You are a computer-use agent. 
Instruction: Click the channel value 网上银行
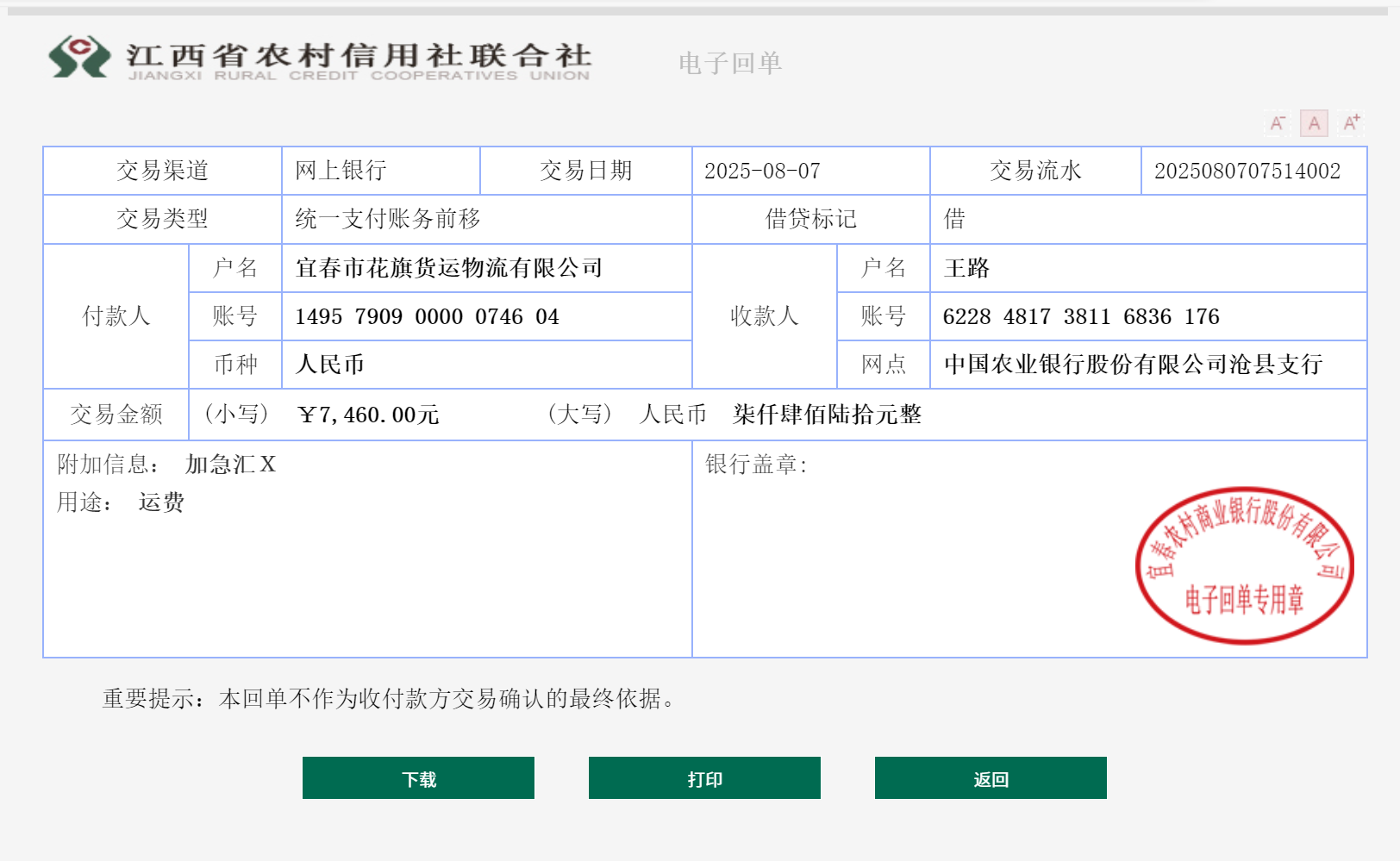click(341, 171)
